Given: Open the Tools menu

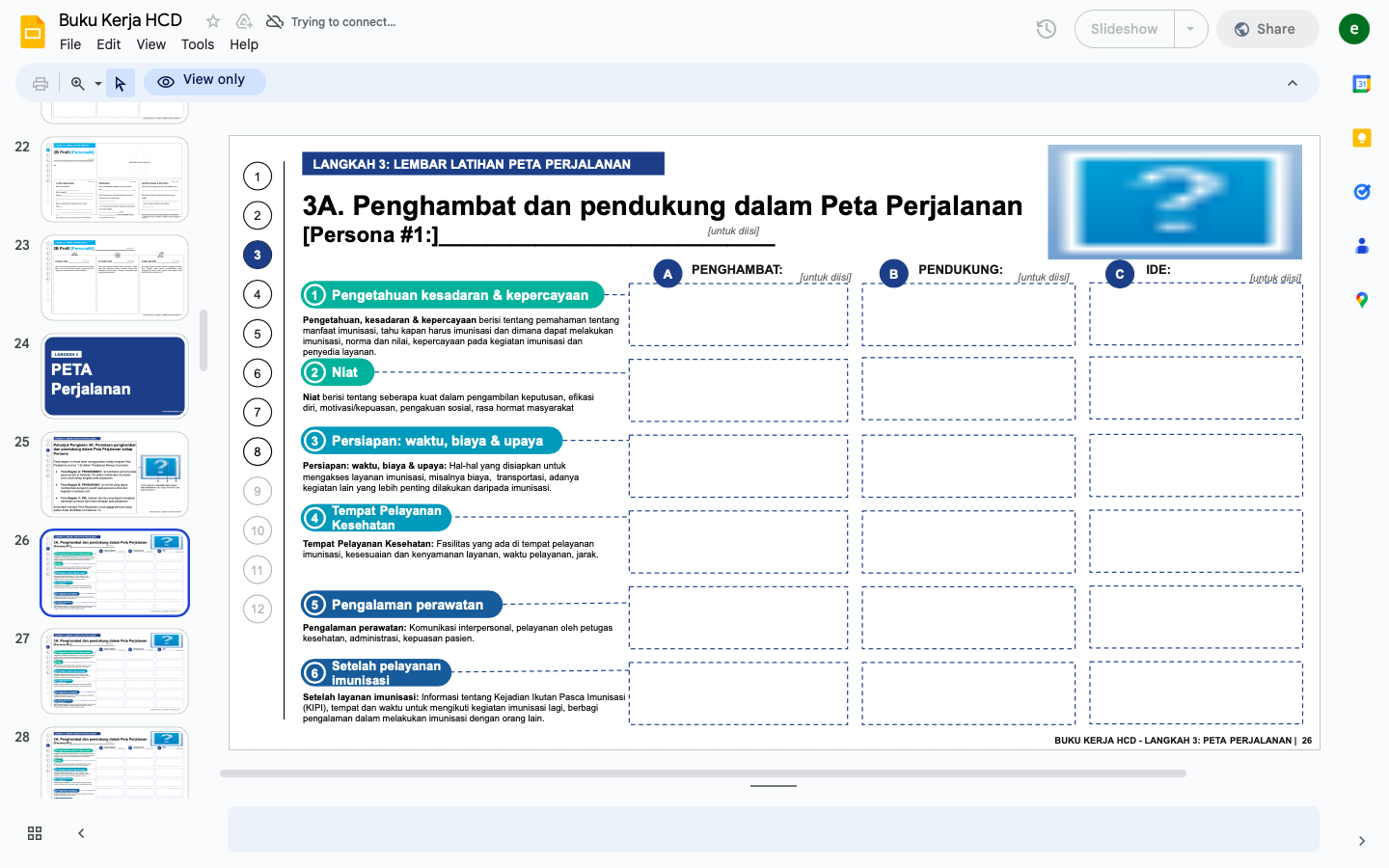Looking at the screenshot, I should (x=198, y=44).
